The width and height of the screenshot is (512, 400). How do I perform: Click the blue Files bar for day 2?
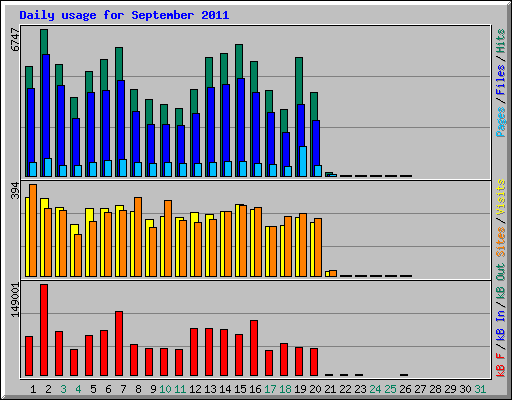tap(46, 106)
